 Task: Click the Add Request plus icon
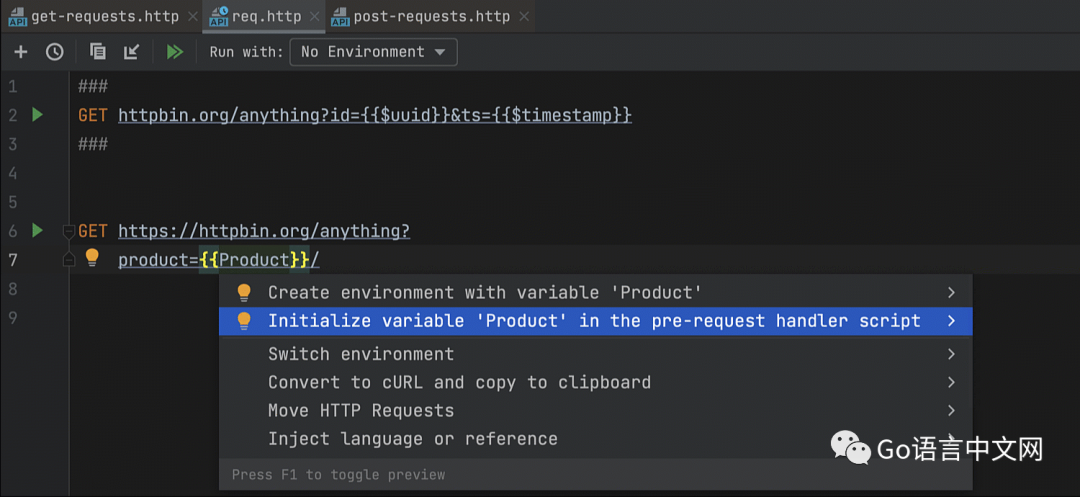(20, 52)
